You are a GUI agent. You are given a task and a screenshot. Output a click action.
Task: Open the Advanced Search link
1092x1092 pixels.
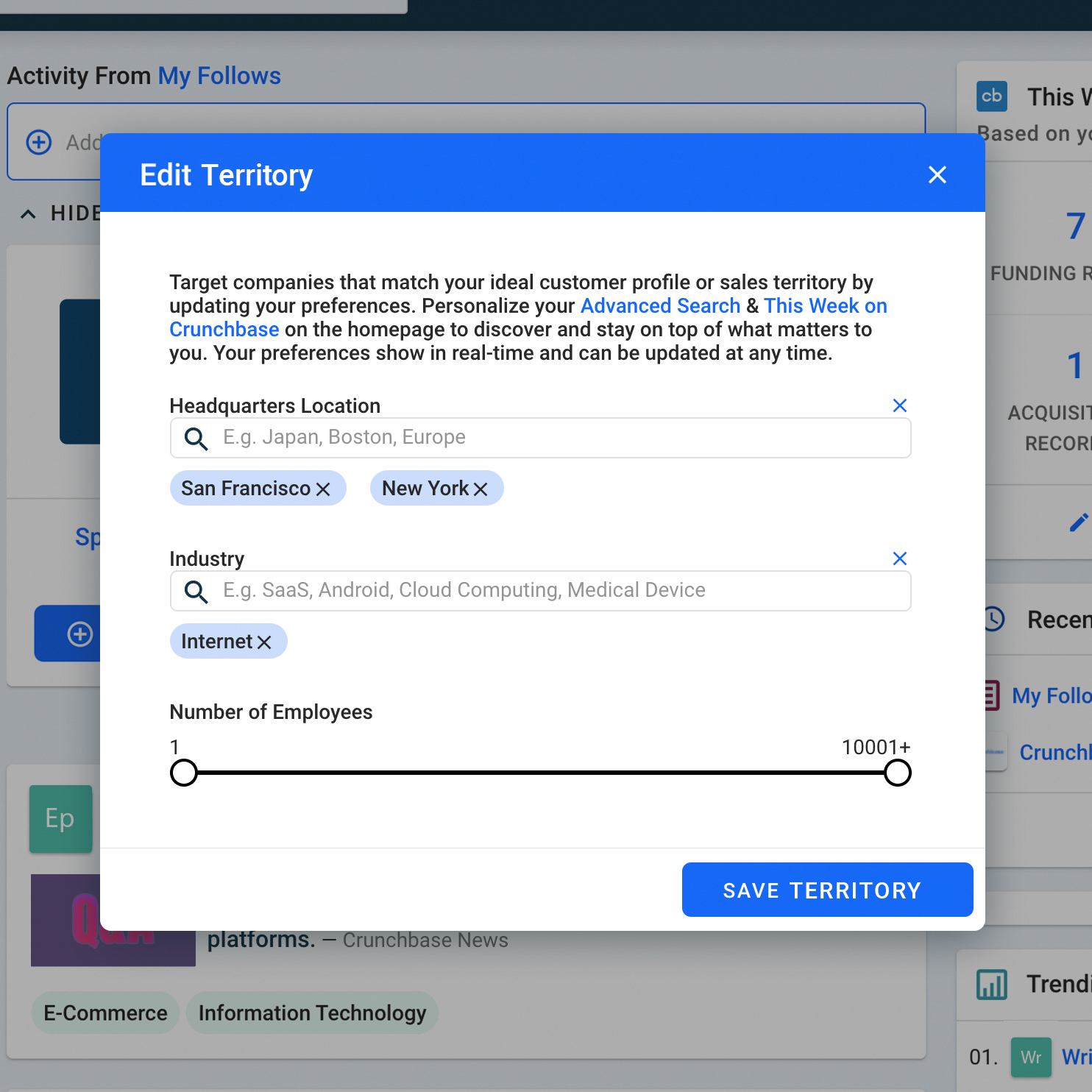[x=660, y=306]
